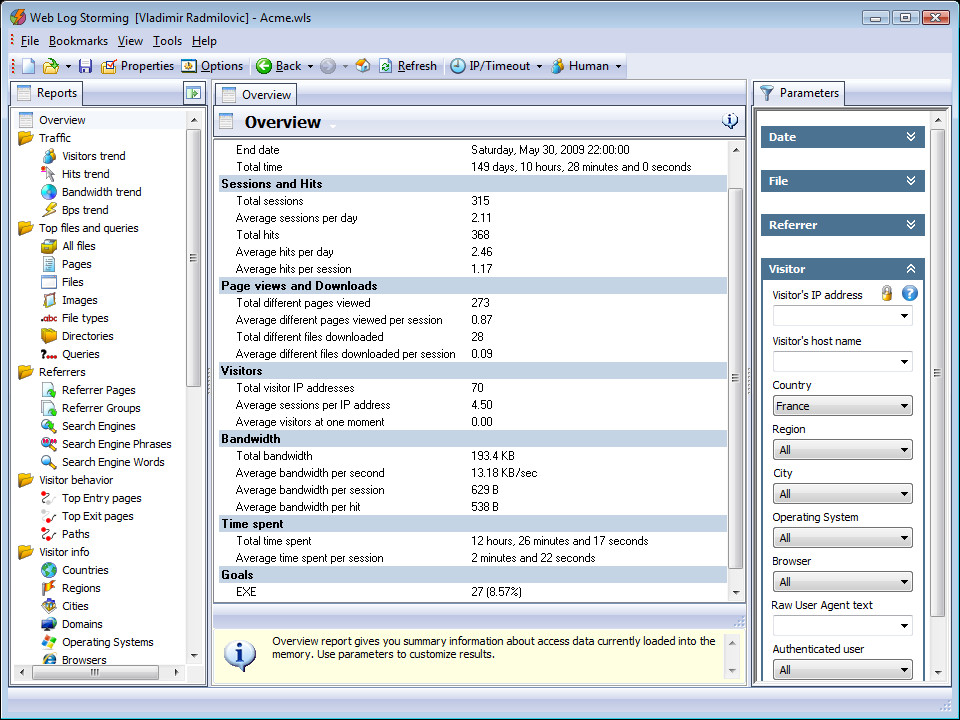The width and height of the screenshot is (960, 720).
Task: Open the Help menu
Action: [204, 41]
